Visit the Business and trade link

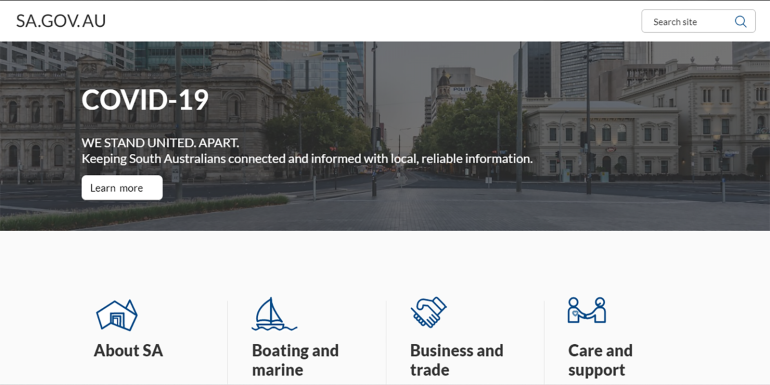point(457,360)
